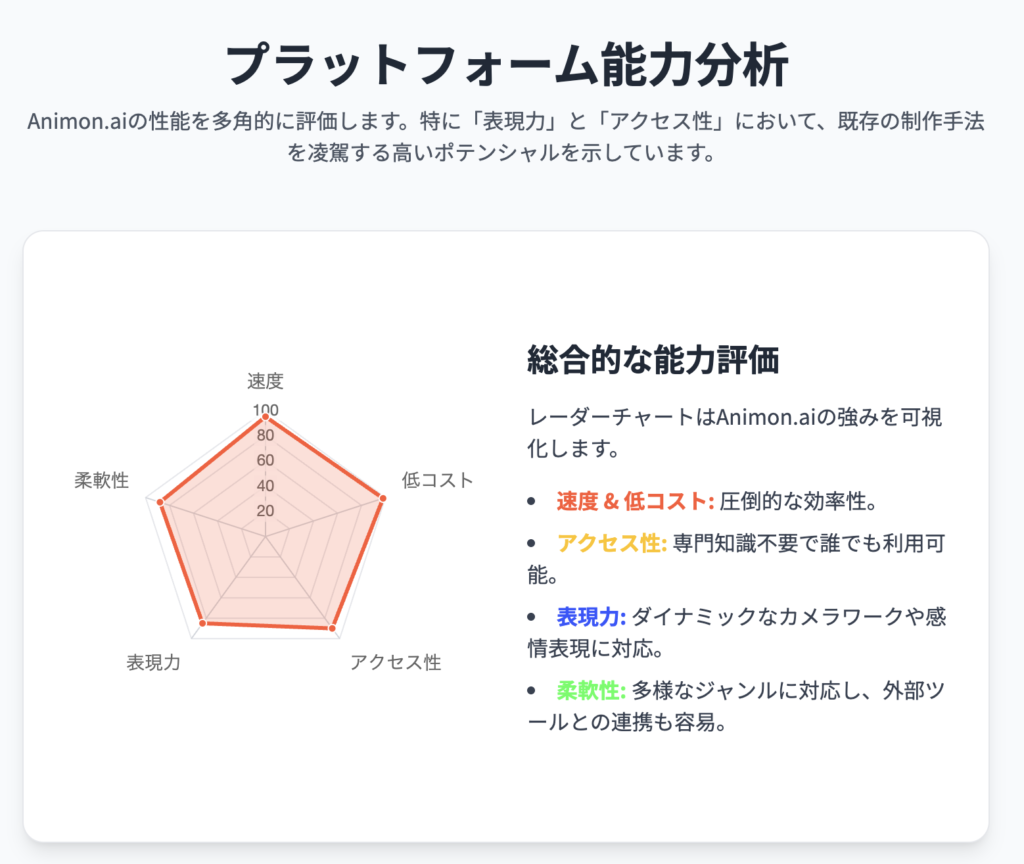The height and width of the screenshot is (864, 1024).
Task: Click the 表現力 axis label below chart
Action: (x=153, y=662)
